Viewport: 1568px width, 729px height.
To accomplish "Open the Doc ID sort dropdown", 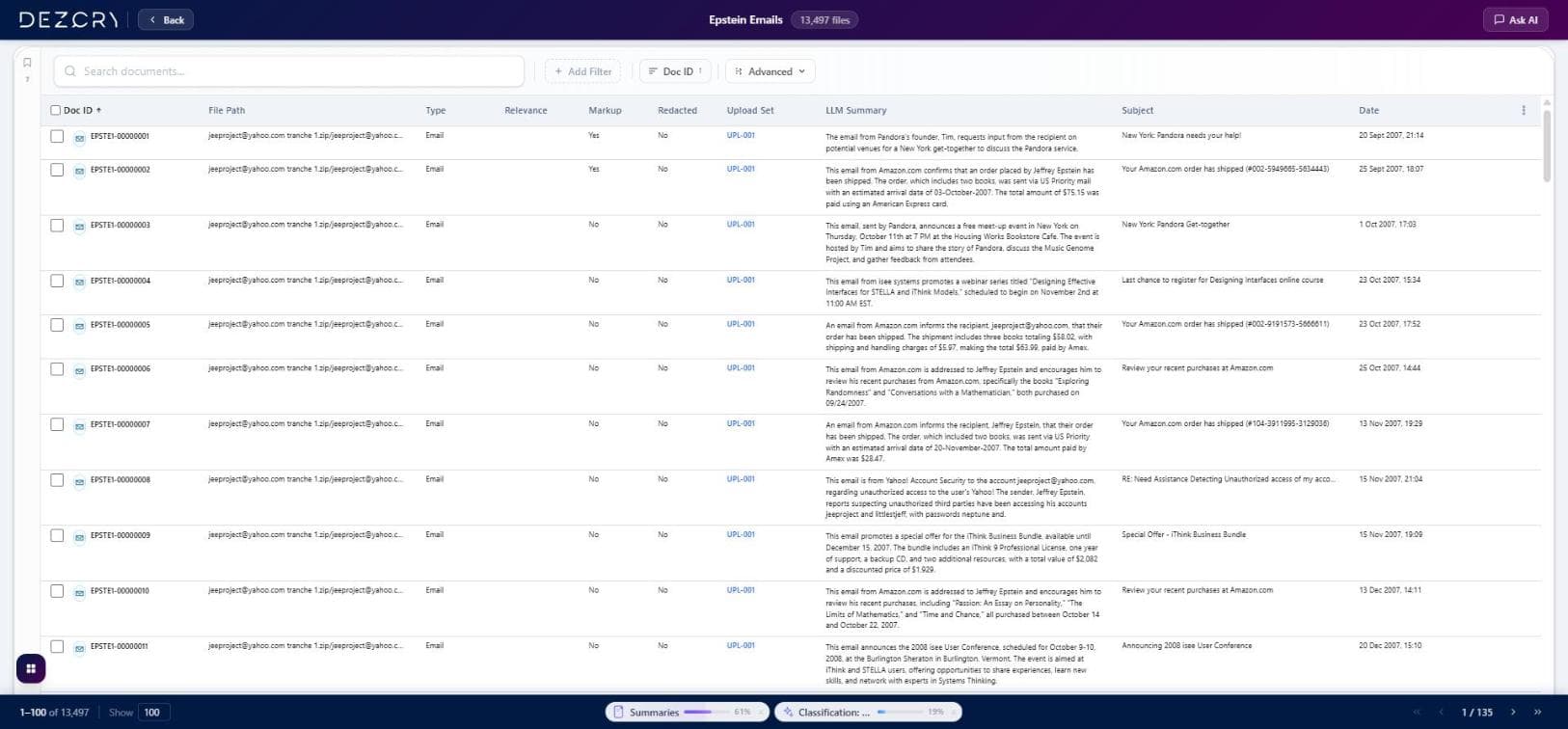I will (x=675, y=71).
